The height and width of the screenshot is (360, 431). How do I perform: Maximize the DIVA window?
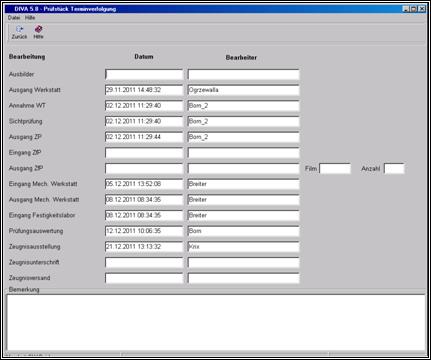(x=414, y=9)
